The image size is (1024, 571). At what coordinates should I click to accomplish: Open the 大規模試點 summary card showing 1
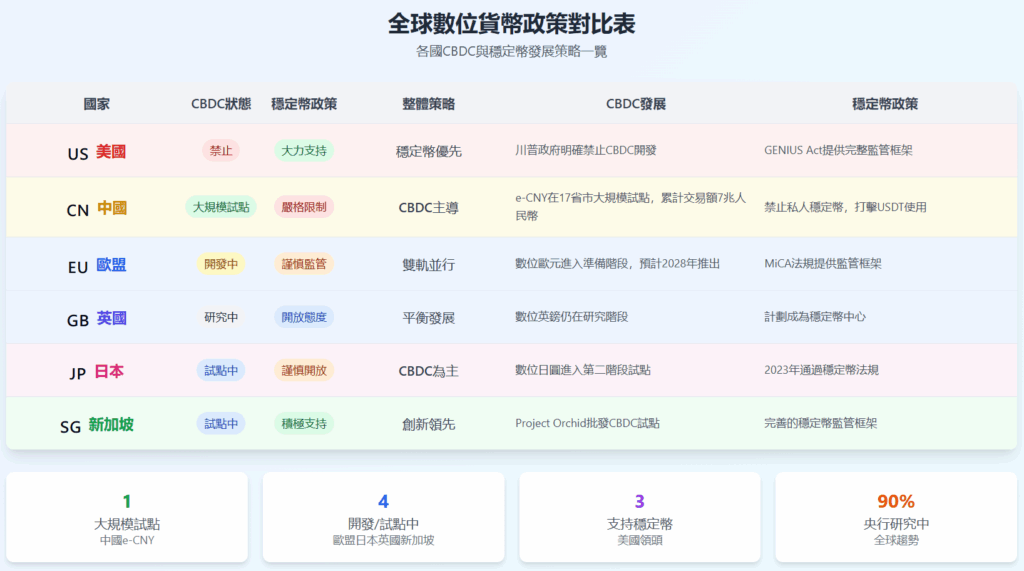click(x=127, y=517)
